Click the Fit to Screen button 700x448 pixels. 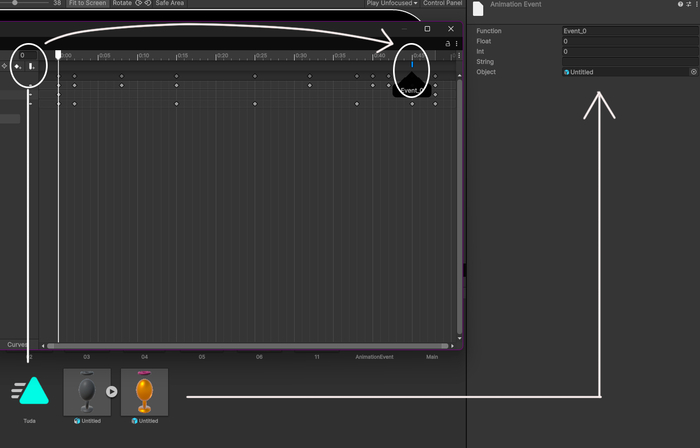88,4
